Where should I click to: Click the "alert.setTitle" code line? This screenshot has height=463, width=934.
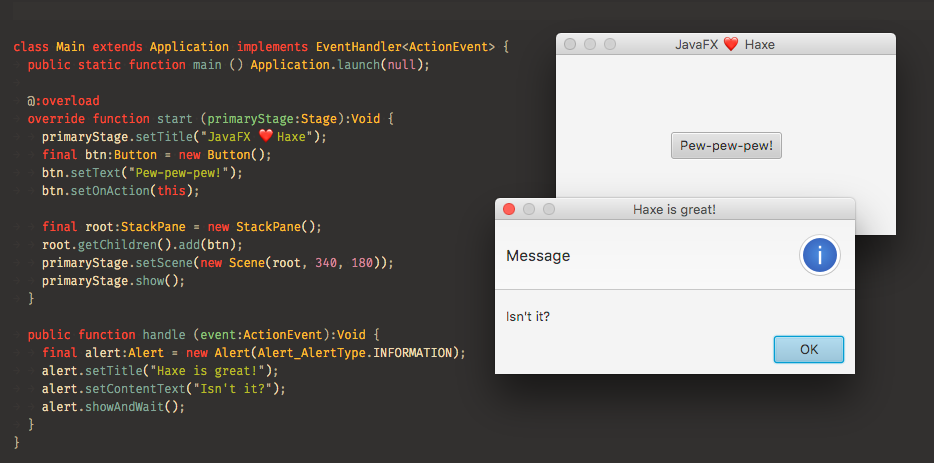click(x=160, y=371)
